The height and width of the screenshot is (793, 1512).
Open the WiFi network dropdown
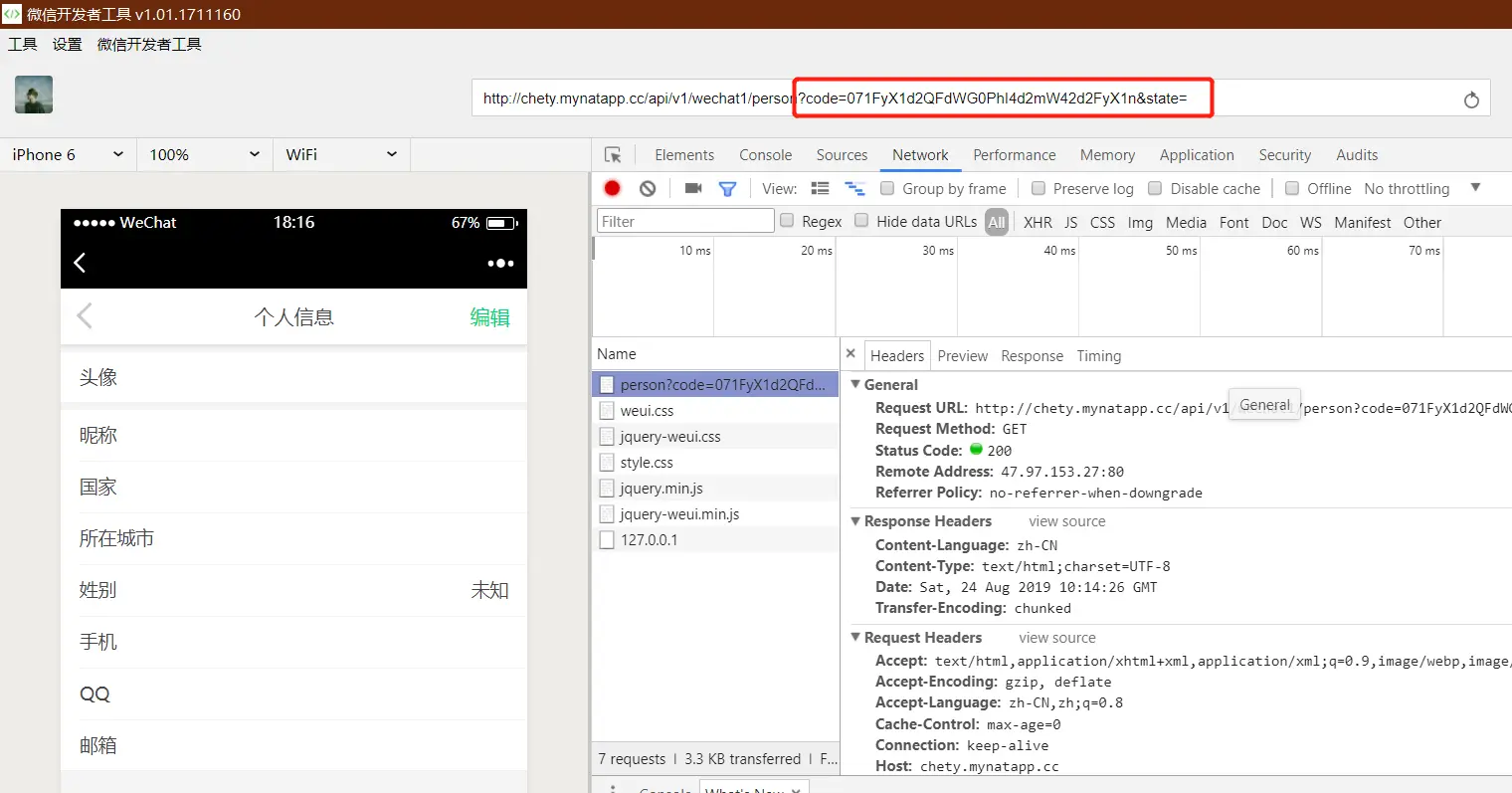[341, 154]
